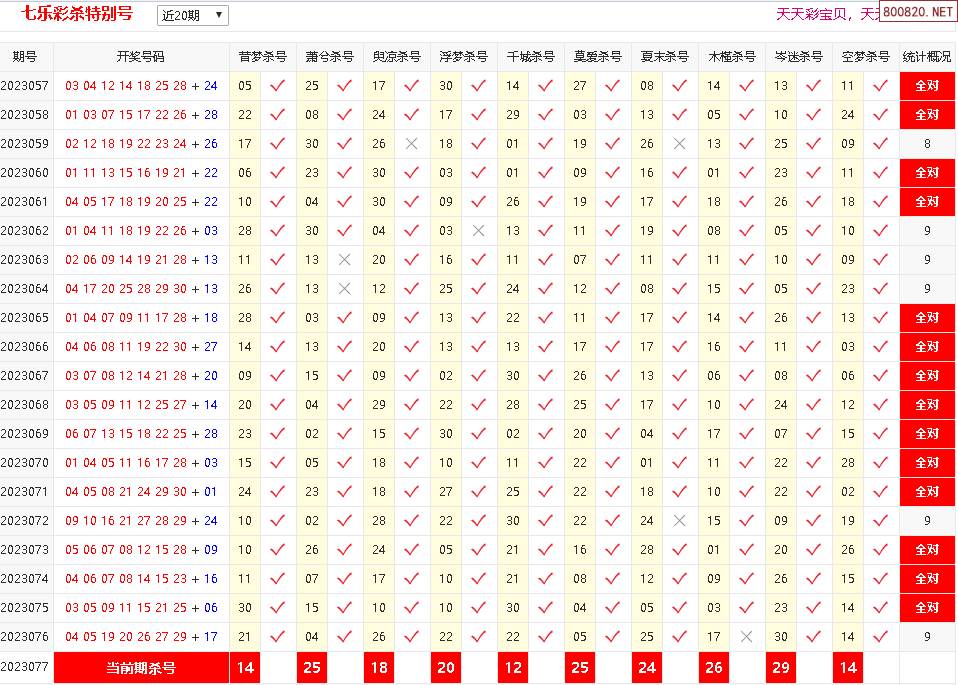Click the gray X in row 2023063 under 萧兮杀号
The width and height of the screenshot is (958, 685).
[x=345, y=260]
